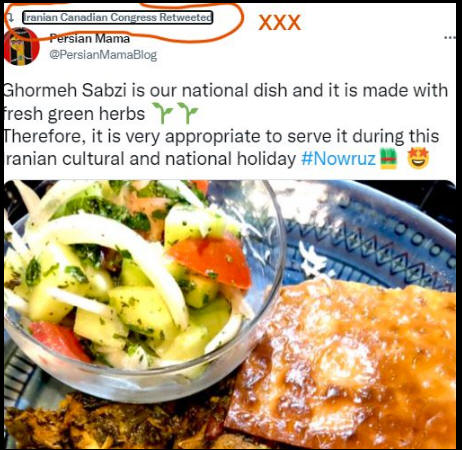462x450 pixels.
Task: Click the orange hand-drawn circle annotation
Action: coord(124,21)
